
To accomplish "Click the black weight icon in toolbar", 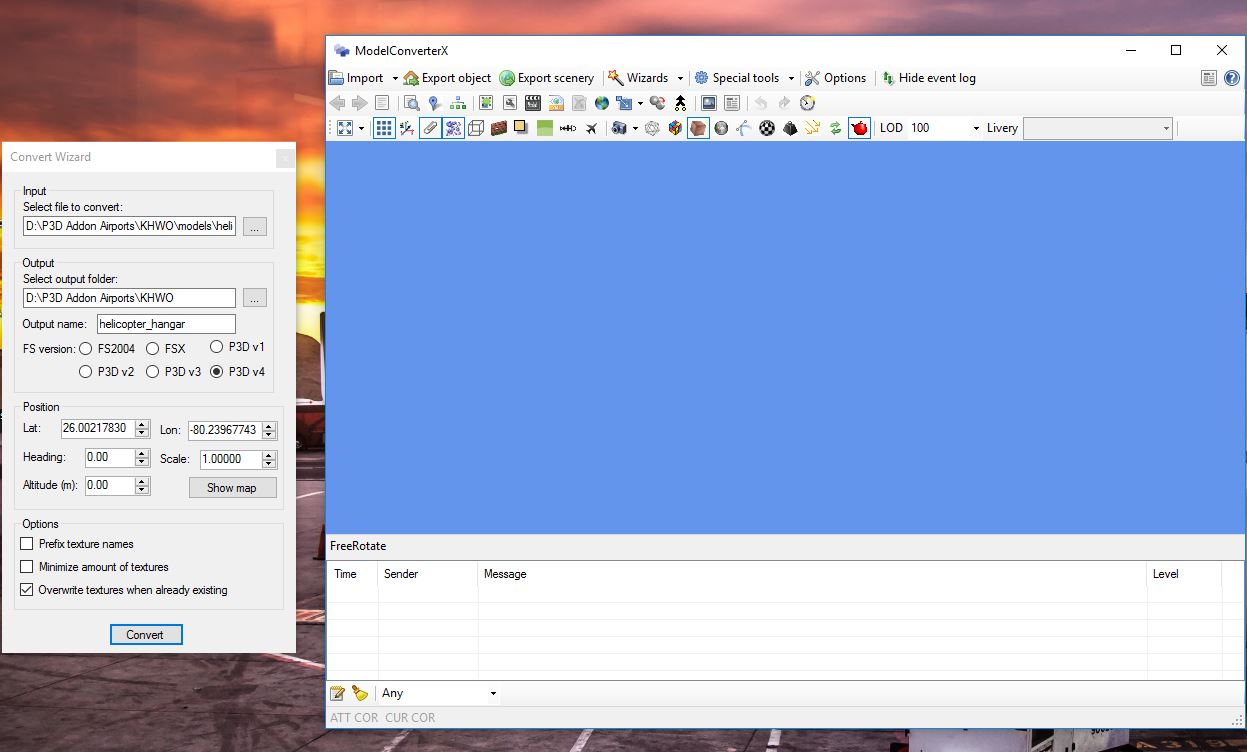I will click(790, 128).
